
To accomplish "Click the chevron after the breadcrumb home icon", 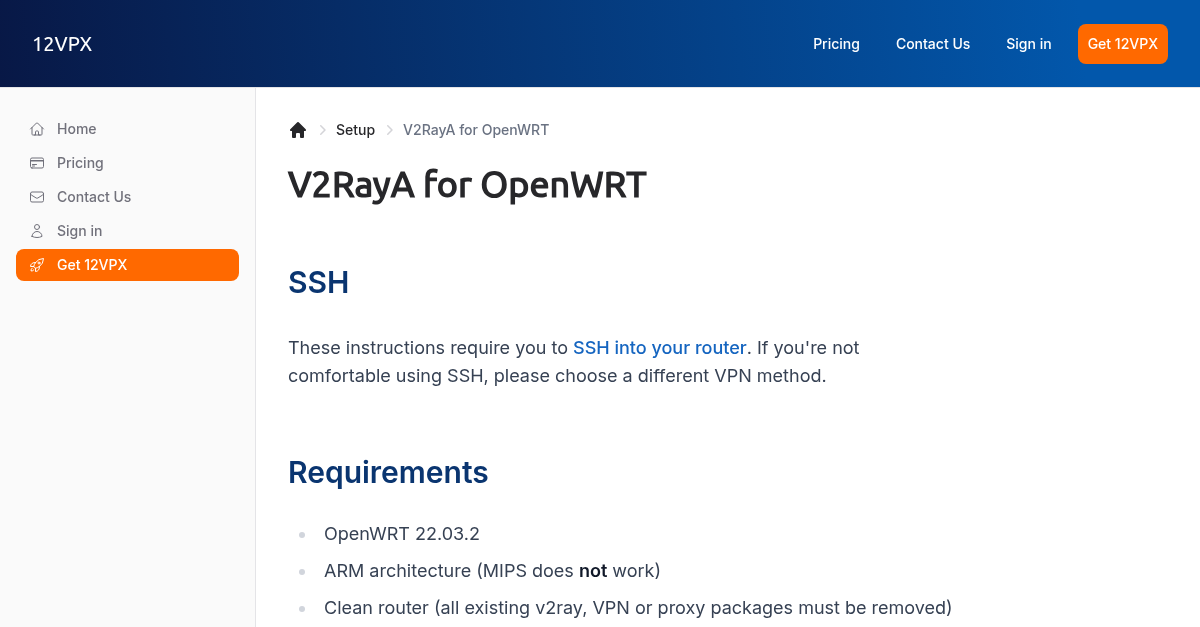I will point(322,130).
